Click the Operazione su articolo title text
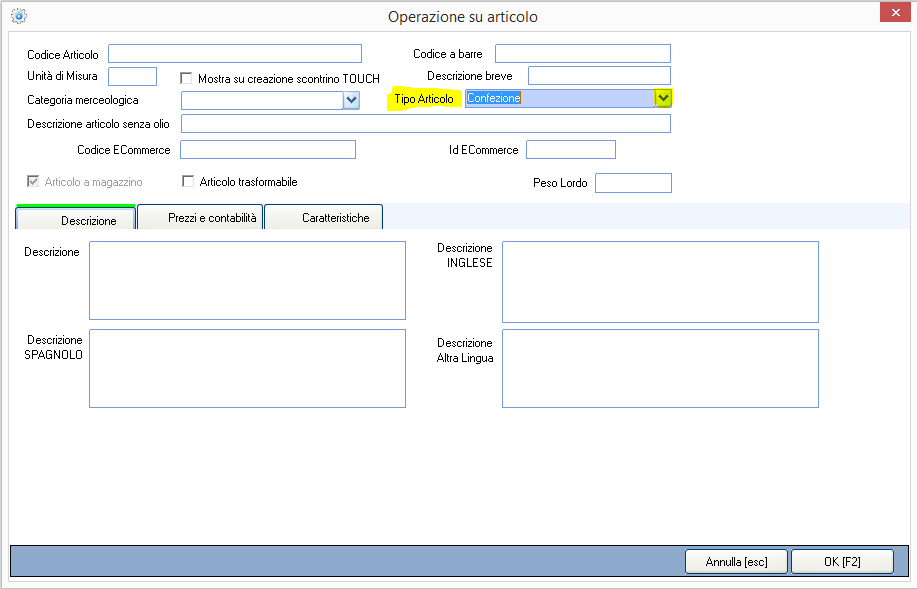Image resolution: width=917 pixels, height=589 pixels. click(x=463, y=16)
